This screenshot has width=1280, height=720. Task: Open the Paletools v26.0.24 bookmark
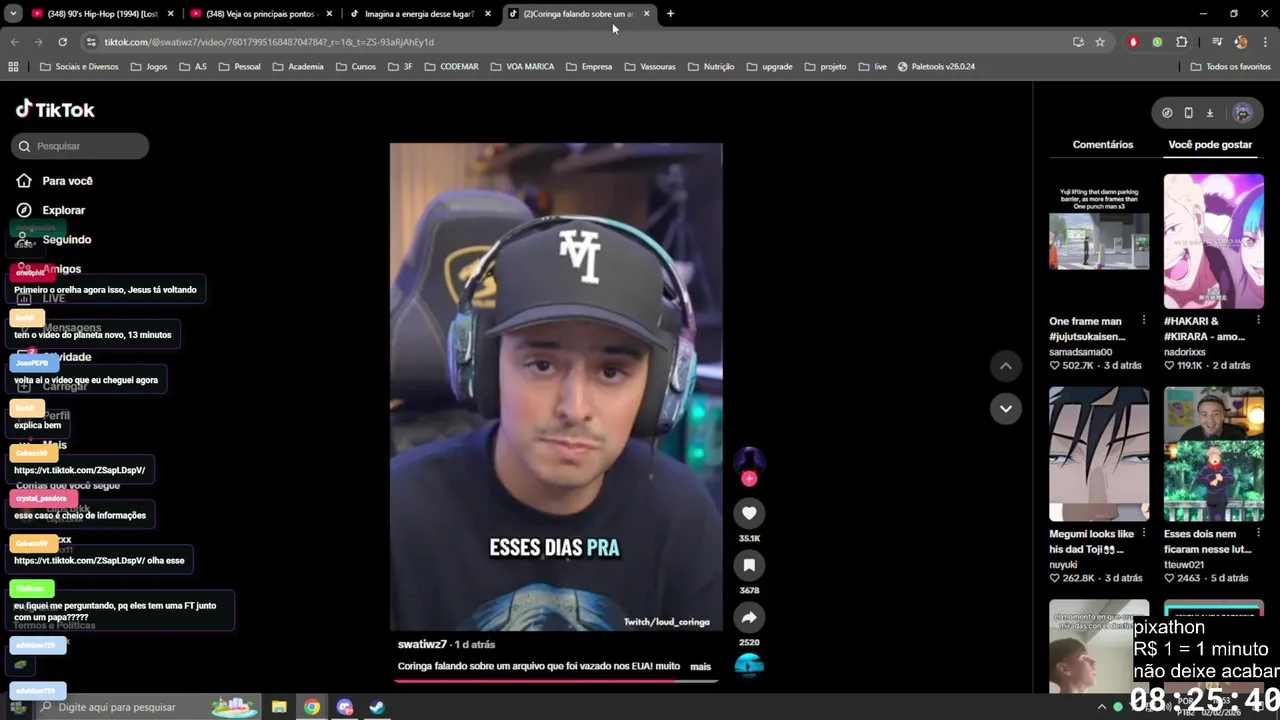pyautogui.click(x=936, y=67)
